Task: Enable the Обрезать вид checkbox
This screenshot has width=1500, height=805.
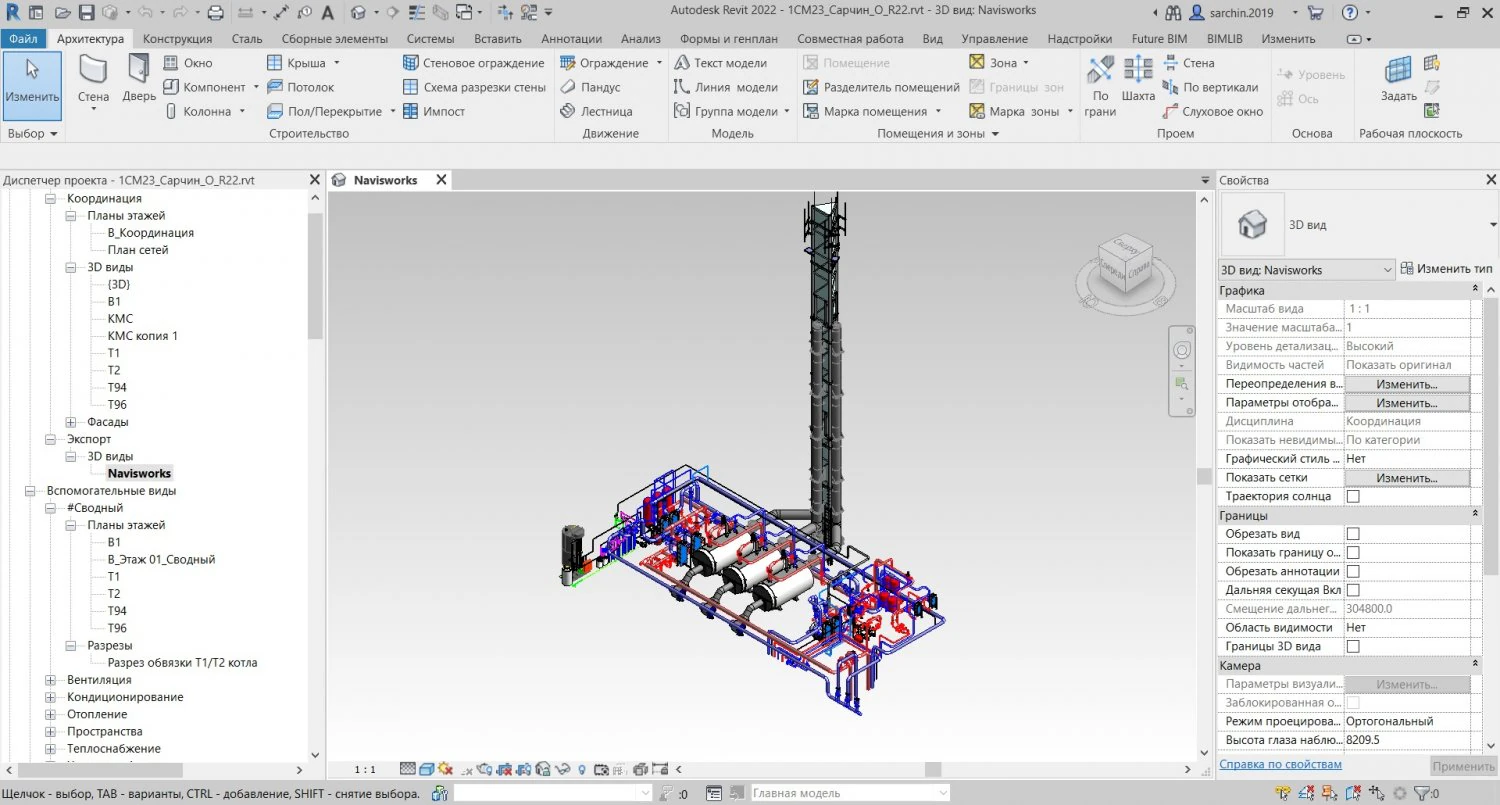Action: point(1353,534)
